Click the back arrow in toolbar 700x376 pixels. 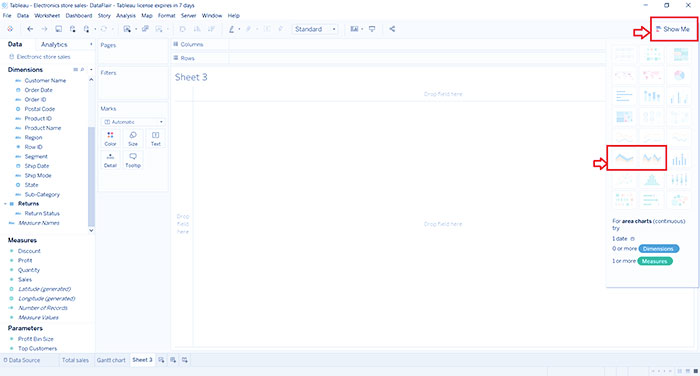(30, 29)
